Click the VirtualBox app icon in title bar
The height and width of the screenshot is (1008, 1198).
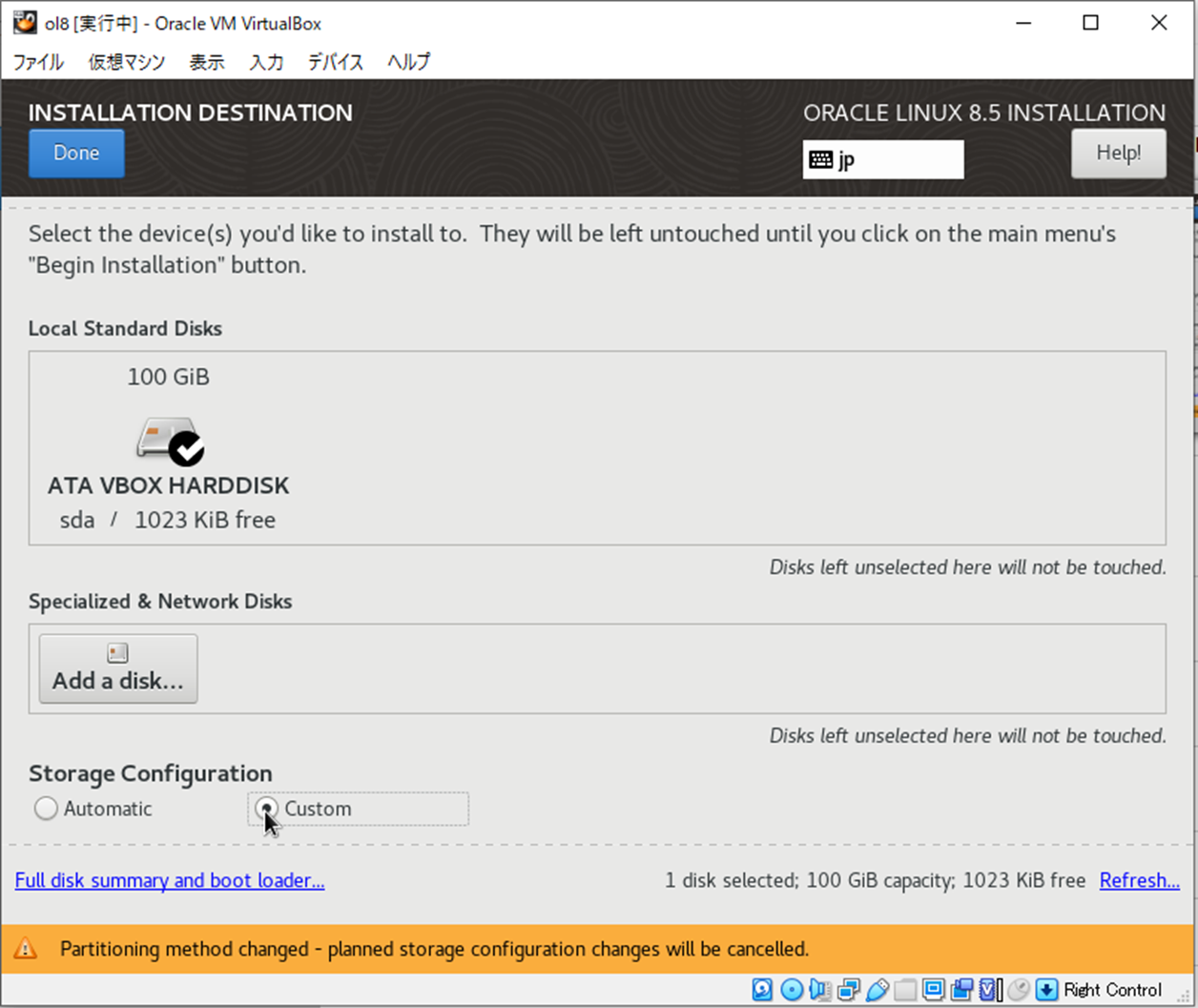pyautogui.click(x=25, y=22)
